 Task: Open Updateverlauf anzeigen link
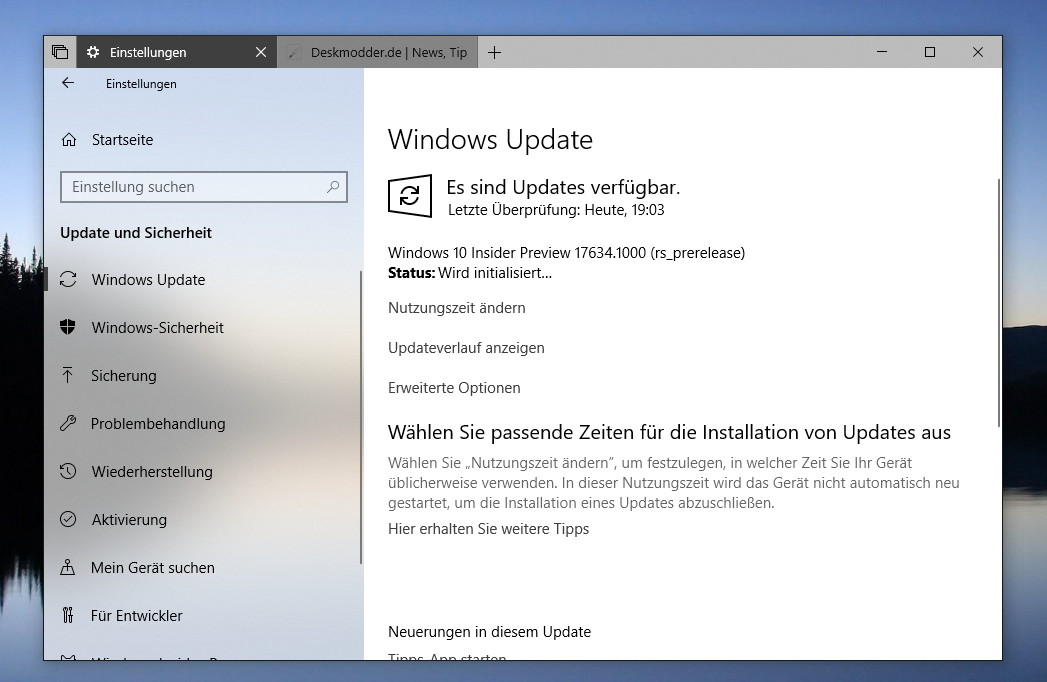point(466,348)
